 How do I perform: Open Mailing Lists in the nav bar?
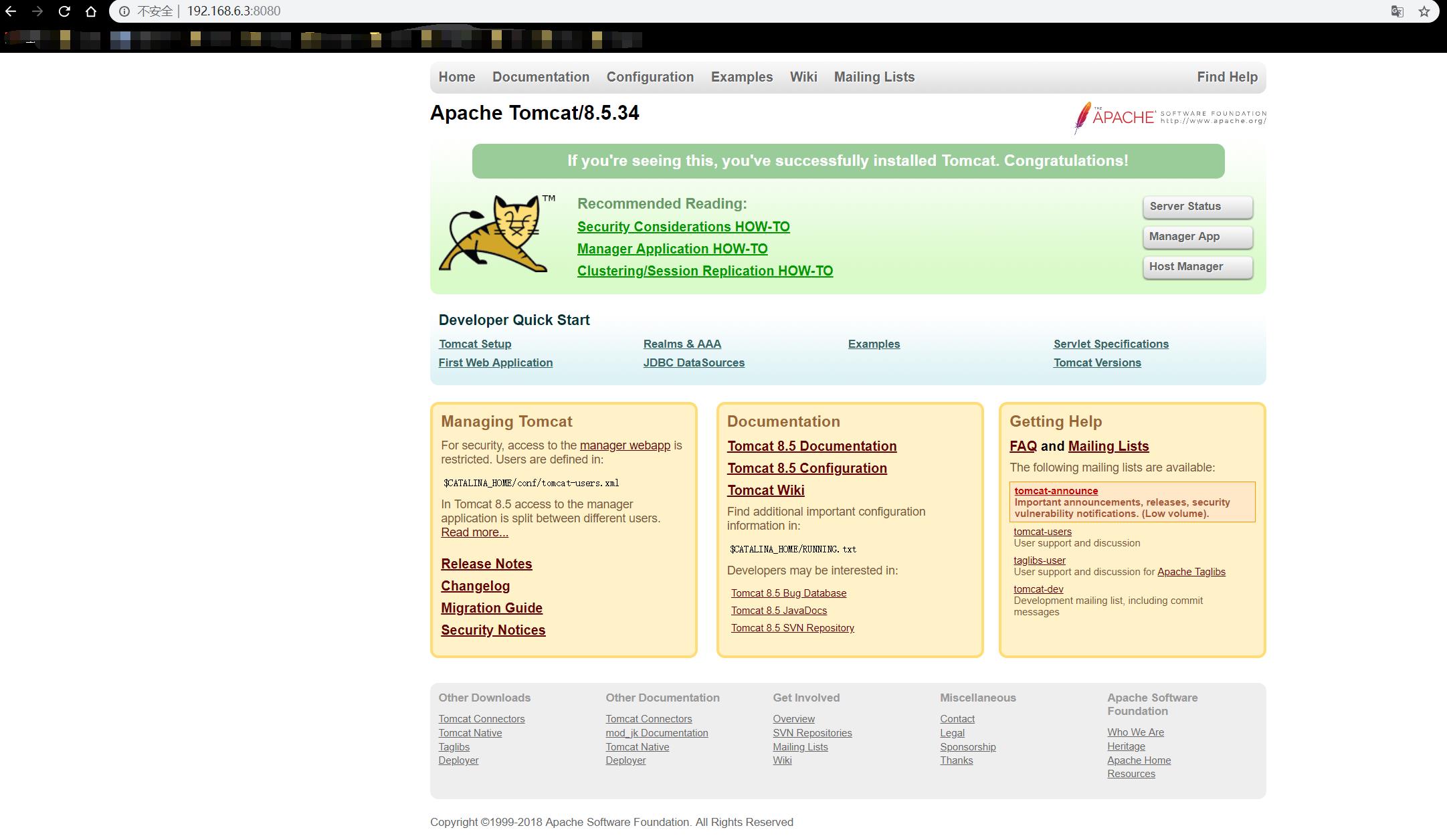click(x=874, y=77)
